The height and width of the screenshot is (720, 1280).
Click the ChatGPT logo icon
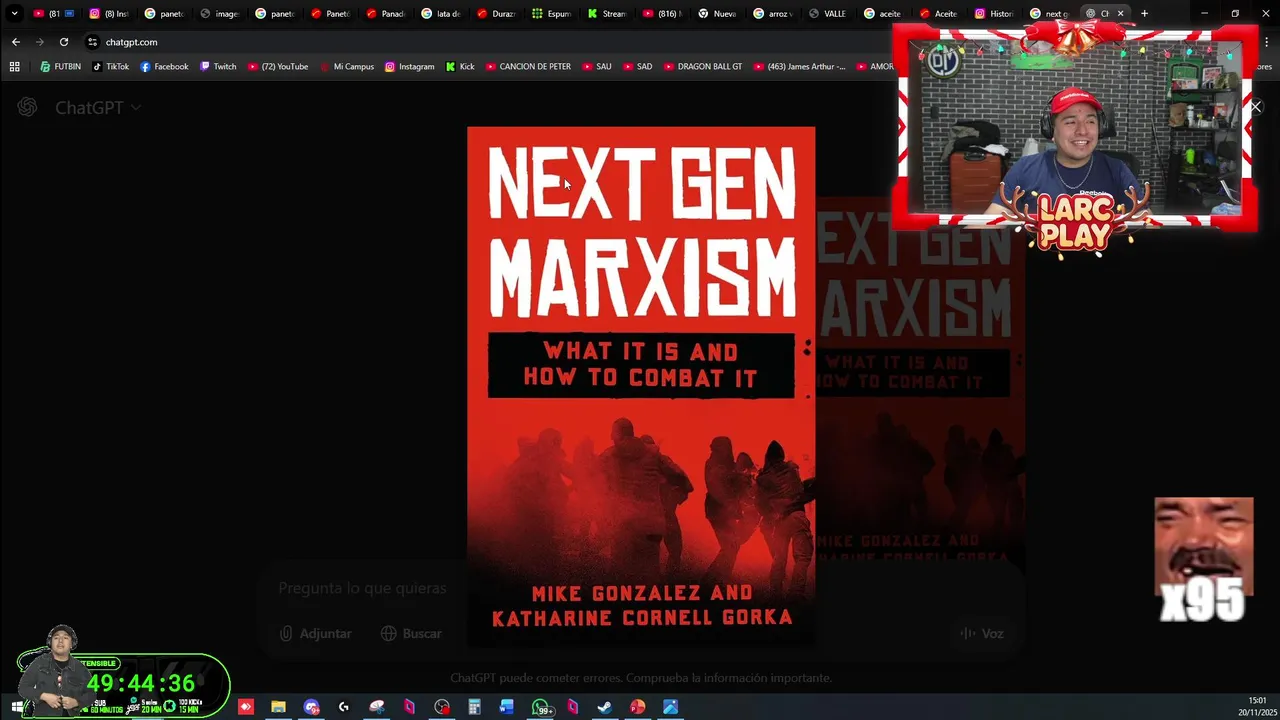(x=27, y=107)
